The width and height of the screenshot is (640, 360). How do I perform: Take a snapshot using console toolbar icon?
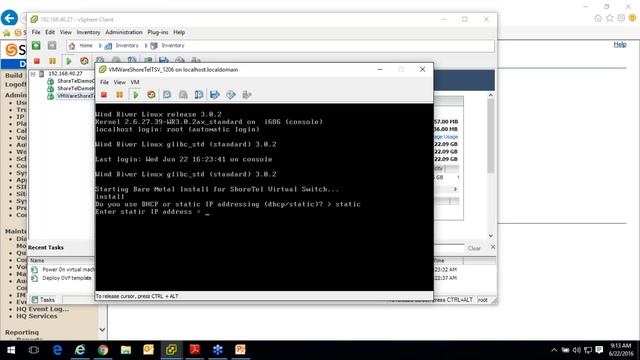point(167,95)
